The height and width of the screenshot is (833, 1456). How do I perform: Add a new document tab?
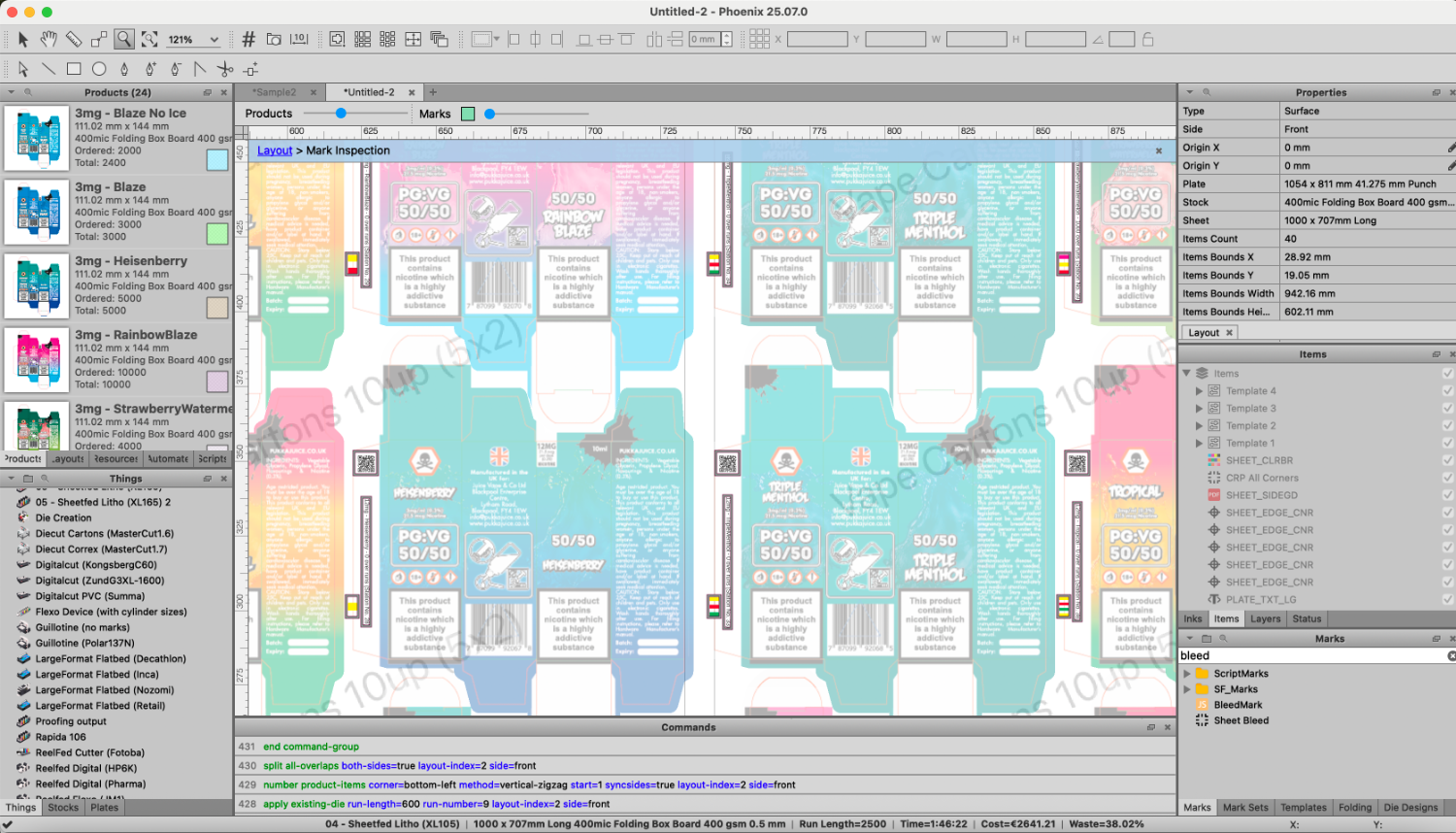(433, 92)
